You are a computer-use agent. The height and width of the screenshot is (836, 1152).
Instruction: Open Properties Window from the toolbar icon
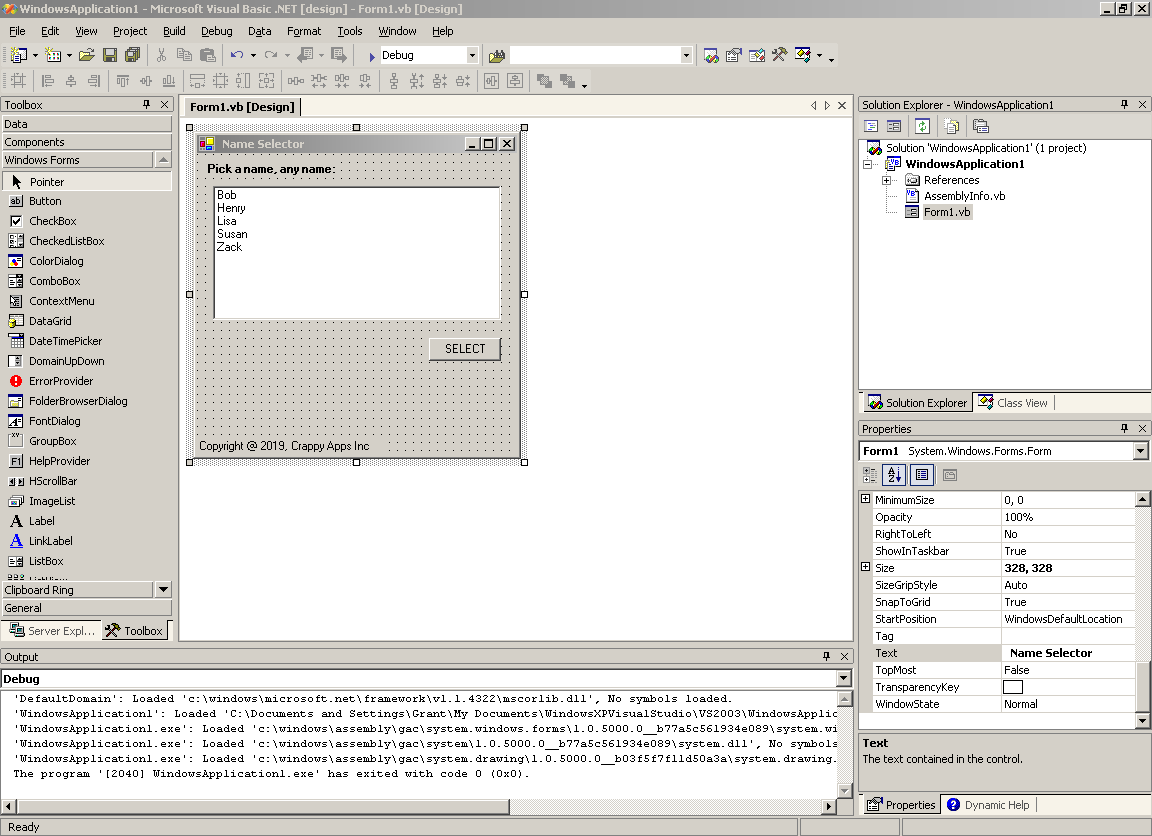733,55
